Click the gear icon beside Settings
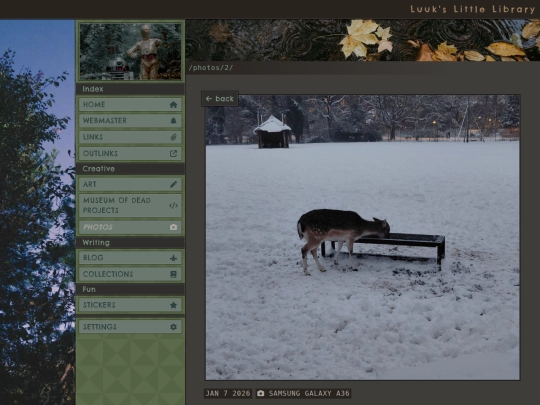The height and width of the screenshot is (405, 540). coord(173,327)
